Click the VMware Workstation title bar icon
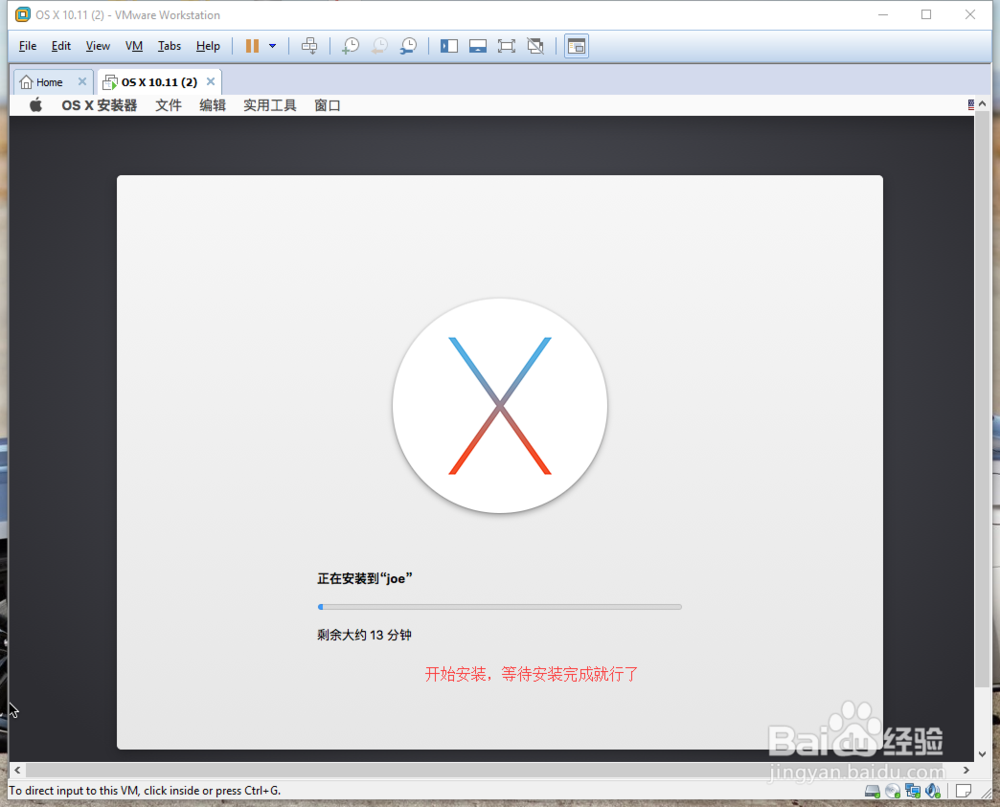 [x=22, y=14]
